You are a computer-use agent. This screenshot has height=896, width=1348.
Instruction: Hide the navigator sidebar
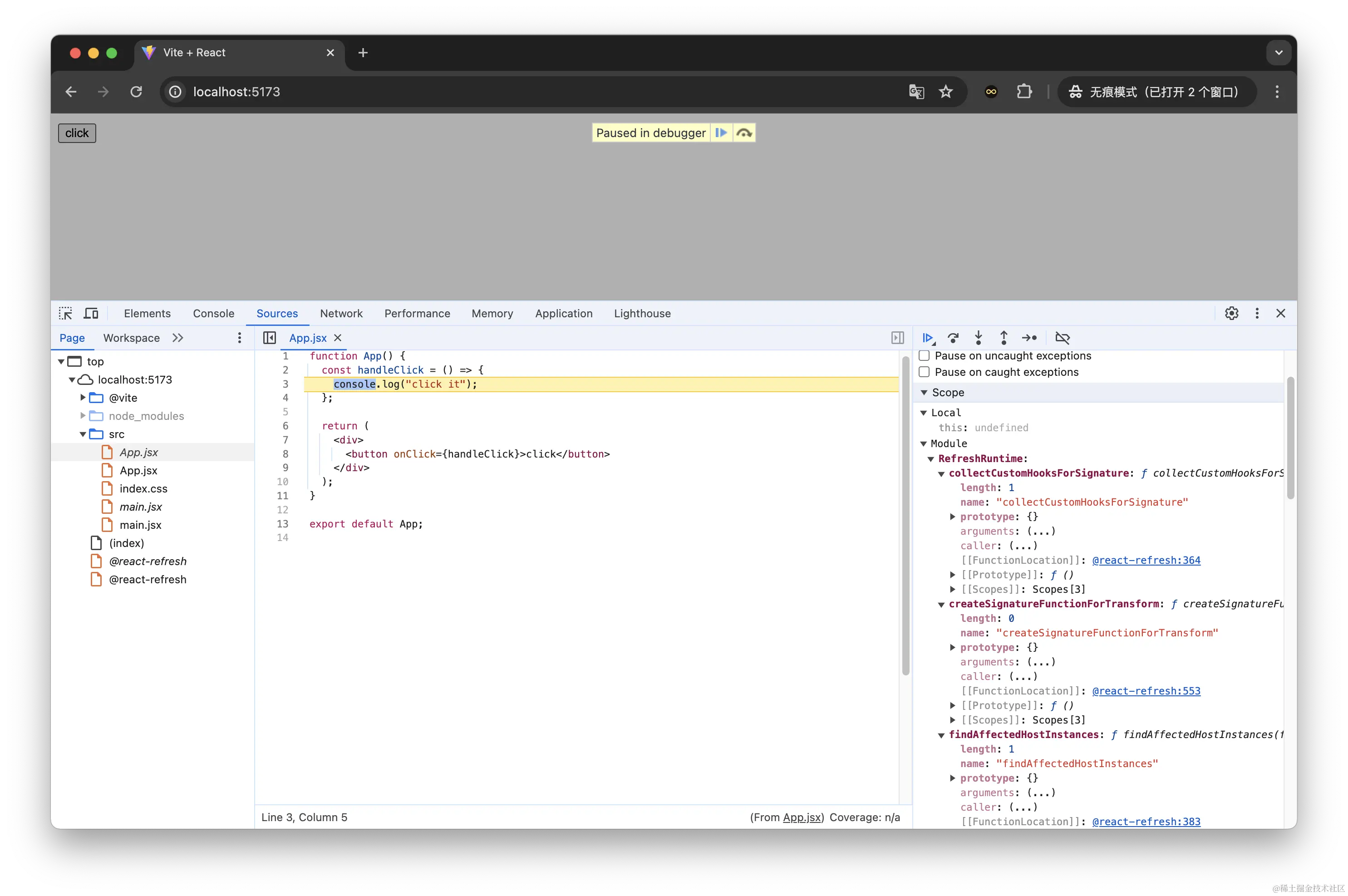point(269,338)
